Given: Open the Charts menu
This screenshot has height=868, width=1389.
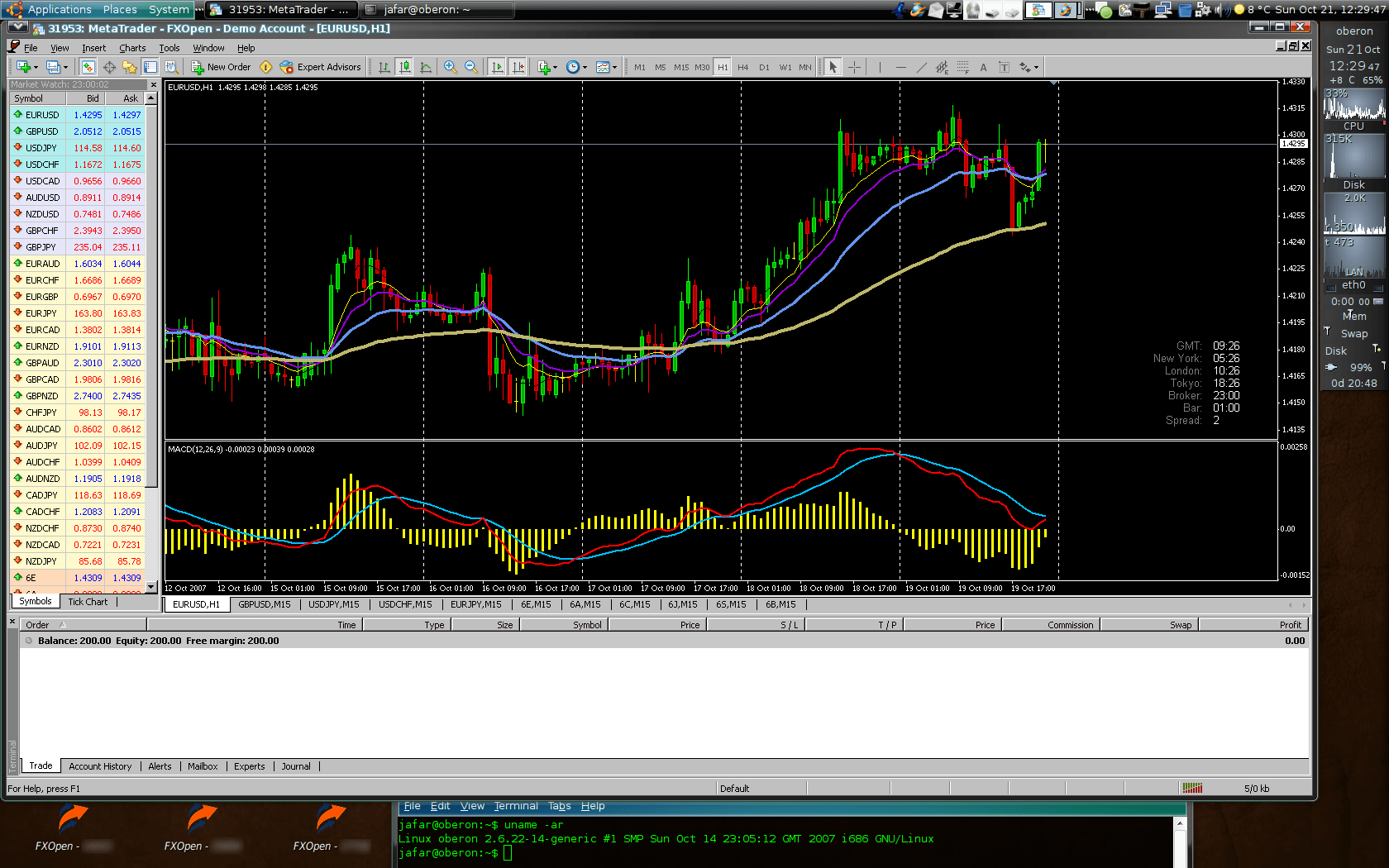Looking at the screenshot, I should click(131, 48).
